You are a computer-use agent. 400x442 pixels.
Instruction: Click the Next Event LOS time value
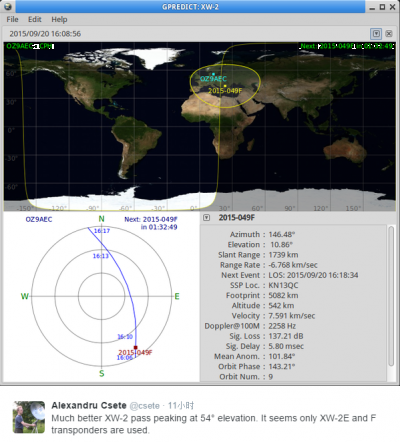tap(313, 275)
